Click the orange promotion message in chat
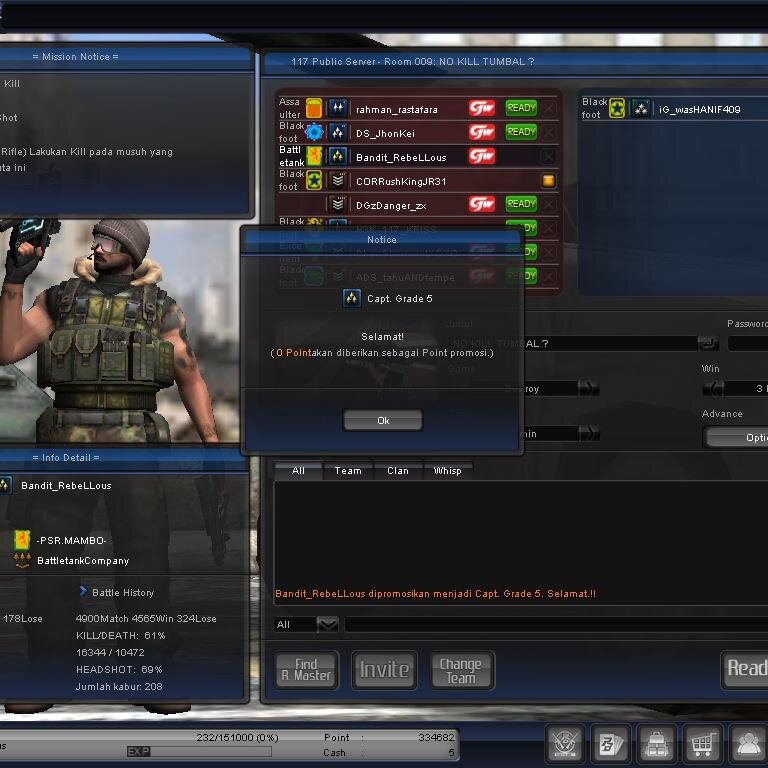The width and height of the screenshot is (768, 768). 435,594
